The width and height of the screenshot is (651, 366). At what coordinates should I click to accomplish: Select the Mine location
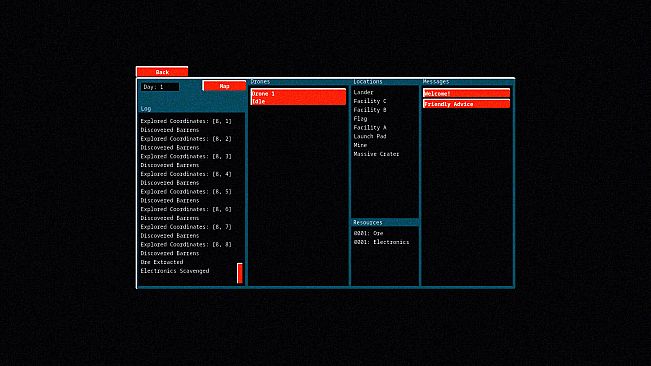[360, 145]
